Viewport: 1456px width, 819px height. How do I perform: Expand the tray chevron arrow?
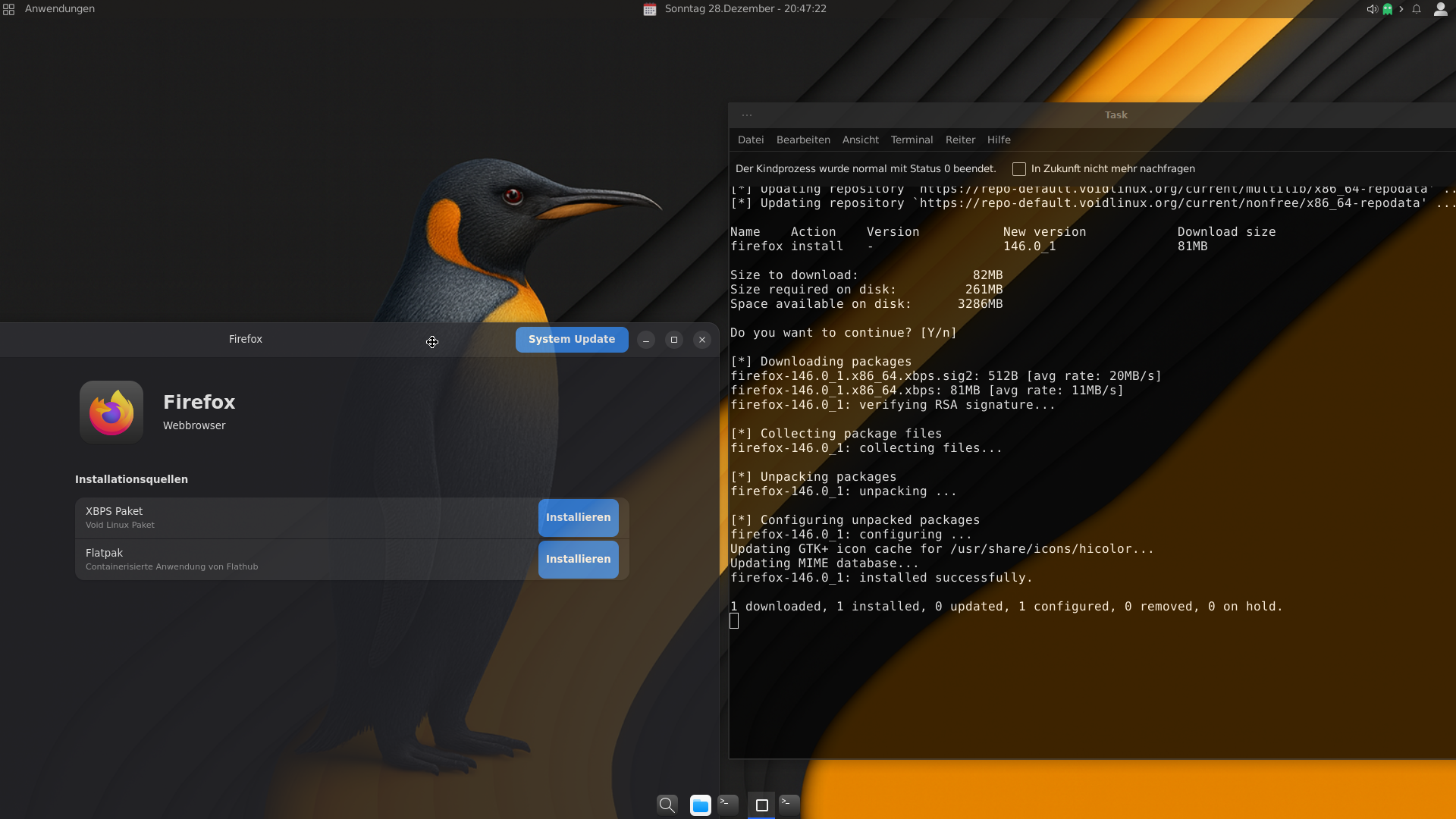tap(1401, 9)
